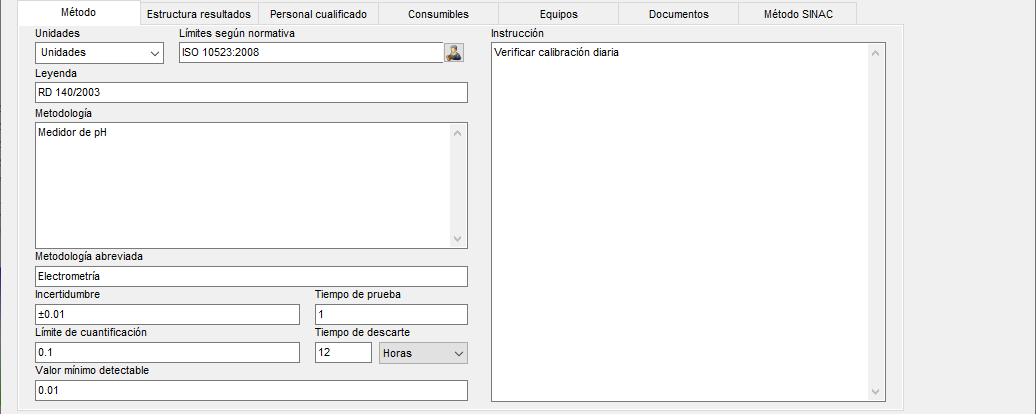Click the 'Verificar calibración diaria' text
Screen dimensions: 1036x414
557,53
